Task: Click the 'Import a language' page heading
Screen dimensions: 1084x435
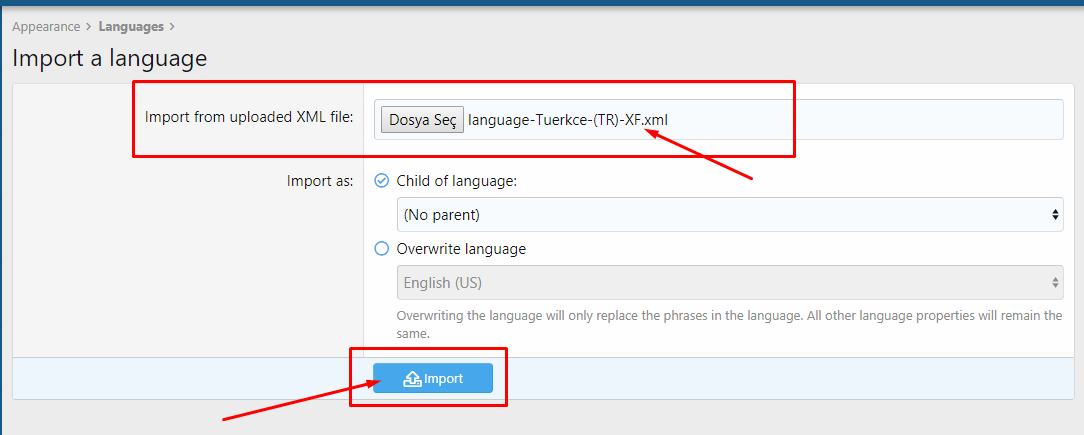Action: tap(110, 58)
